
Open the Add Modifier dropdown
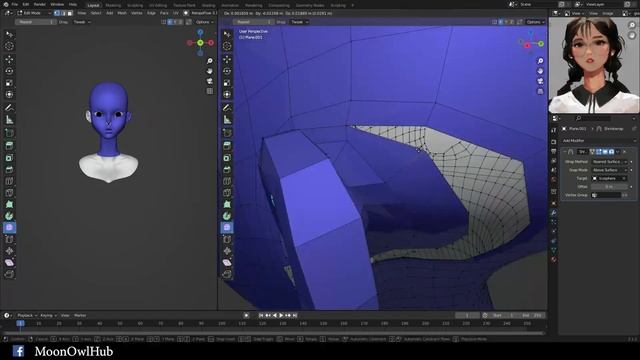tap(598, 140)
